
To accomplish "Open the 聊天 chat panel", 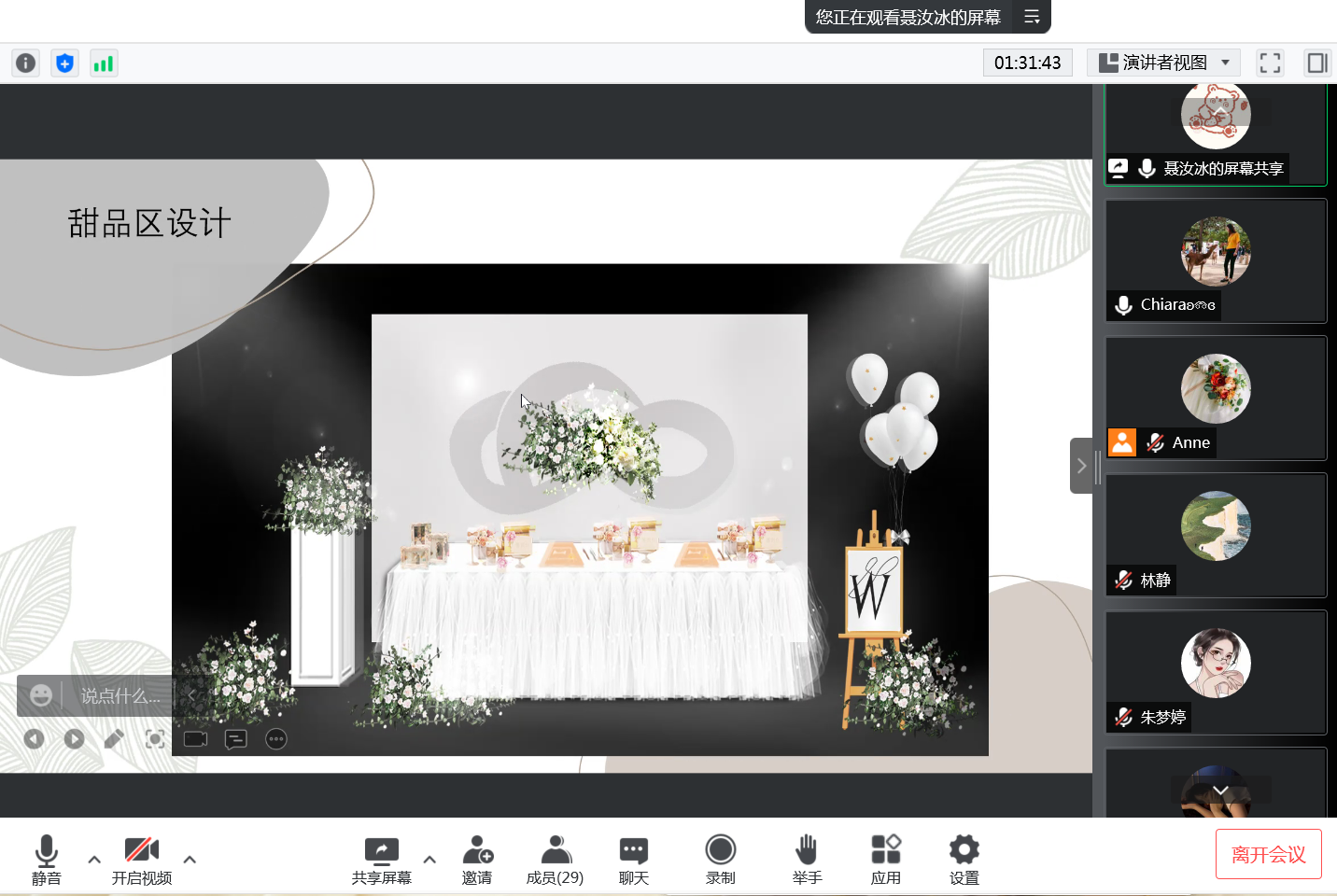I will point(633,859).
